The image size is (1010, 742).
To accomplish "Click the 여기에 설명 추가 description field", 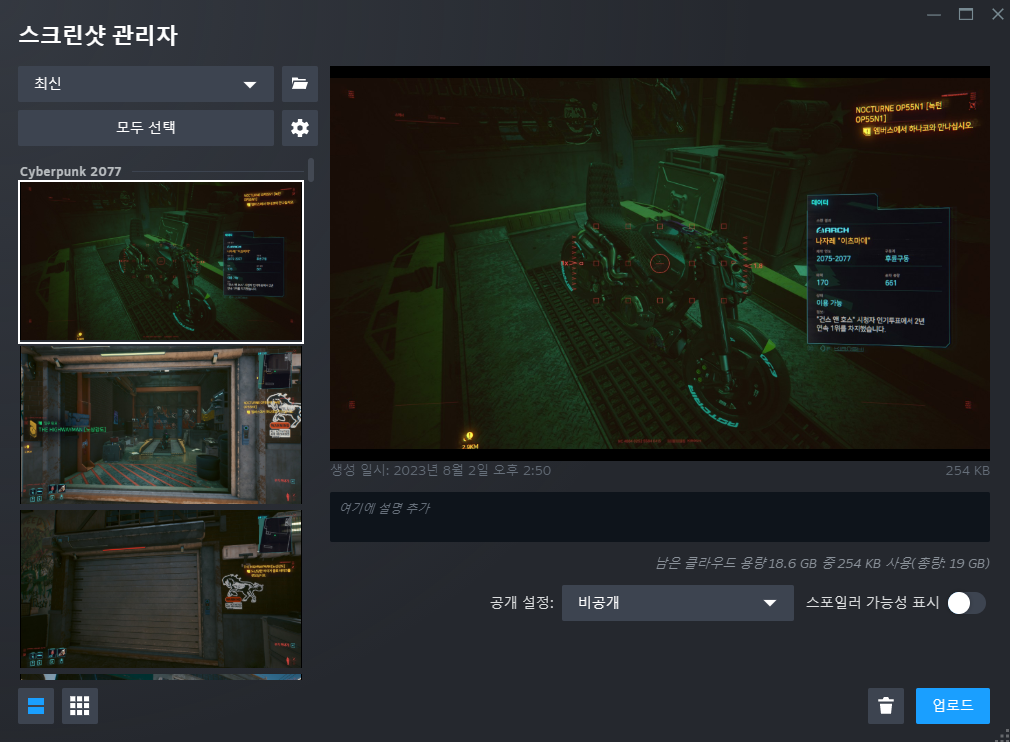I will (x=660, y=517).
